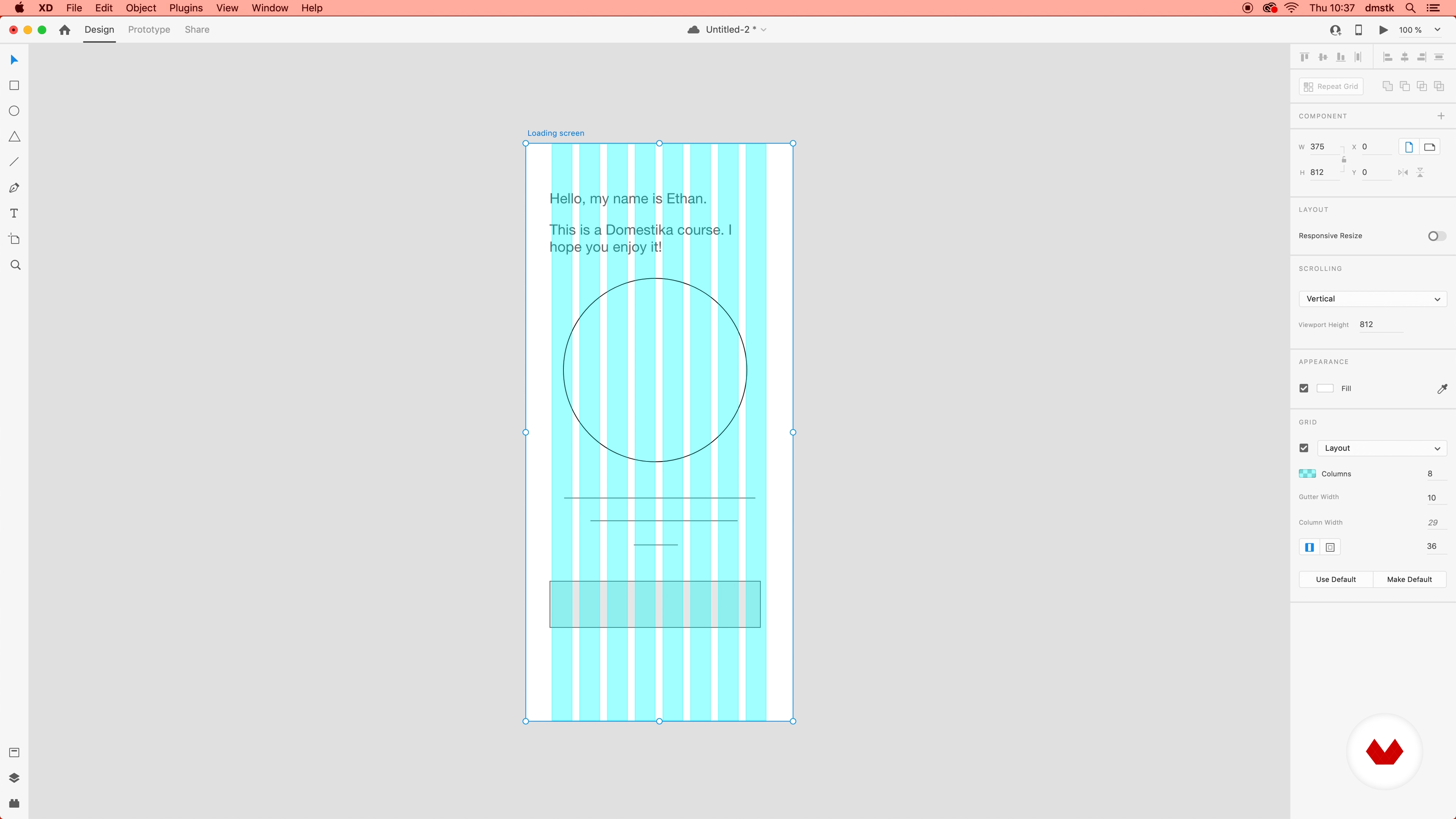Open the Object menu
This screenshot has width=1456, height=819.
[x=141, y=8]
